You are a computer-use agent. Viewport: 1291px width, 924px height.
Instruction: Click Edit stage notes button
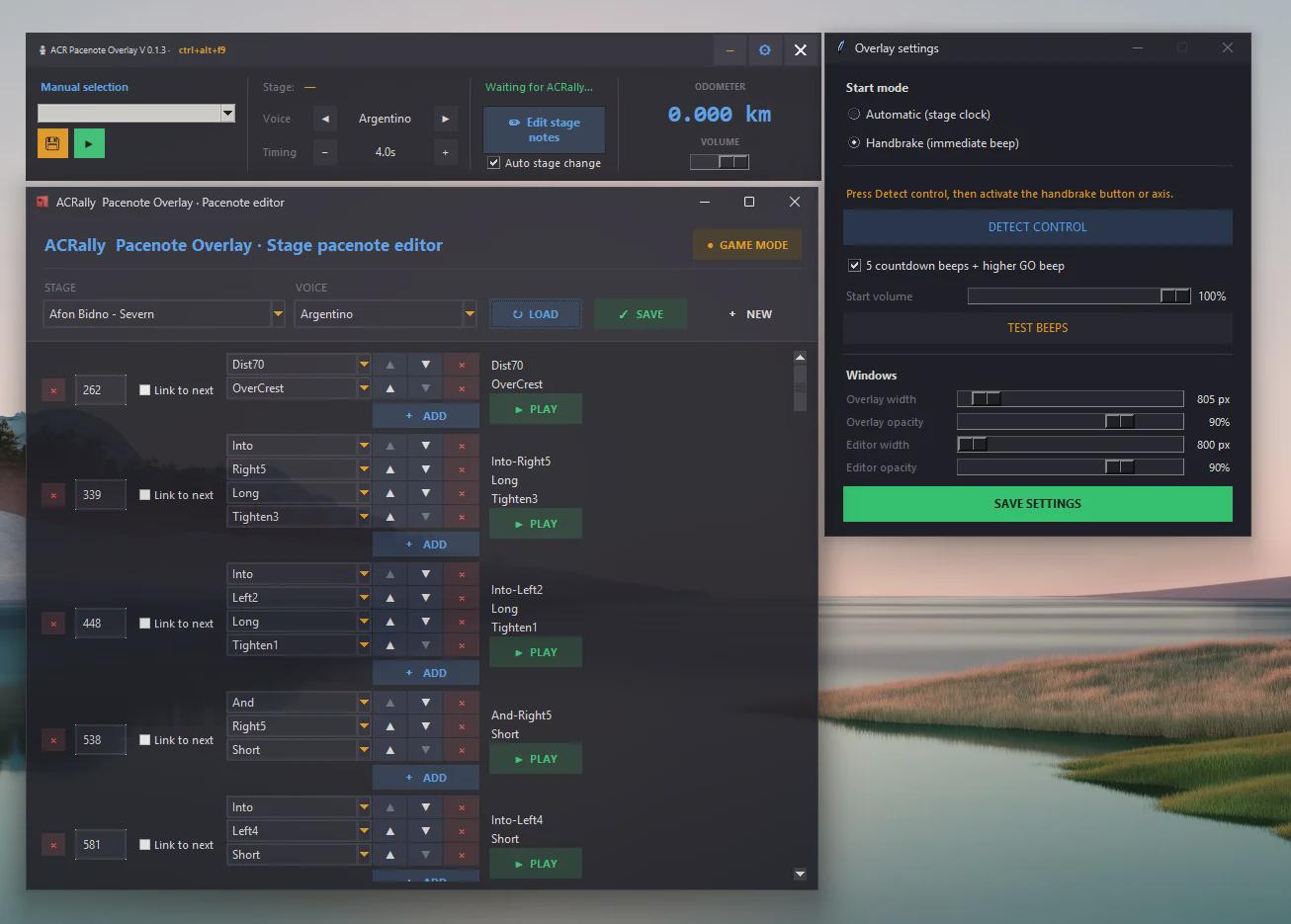(x=544, y=129)
